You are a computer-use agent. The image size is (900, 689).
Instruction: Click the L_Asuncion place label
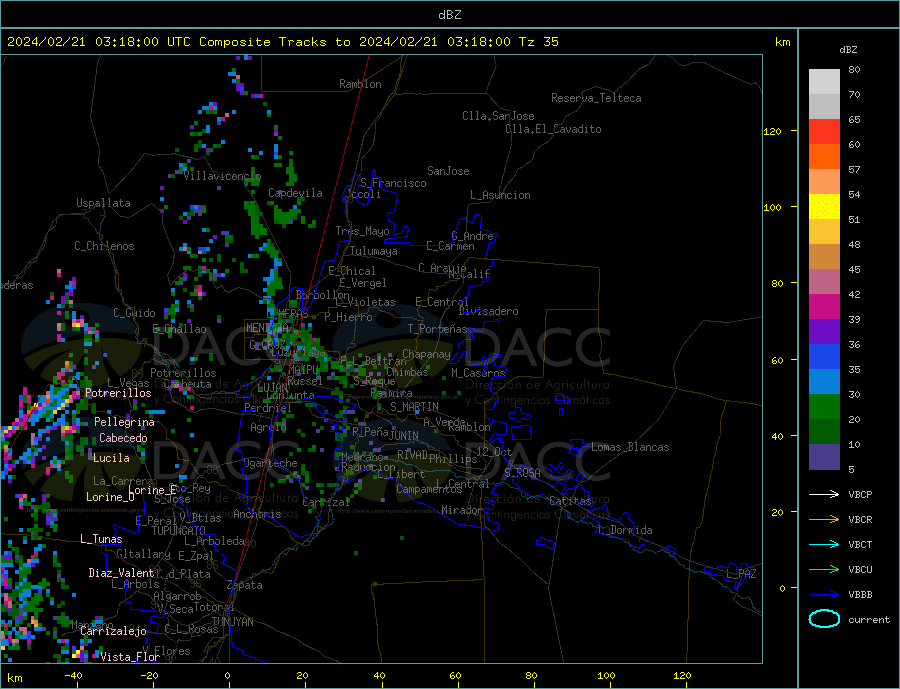[x=500, y=195]
